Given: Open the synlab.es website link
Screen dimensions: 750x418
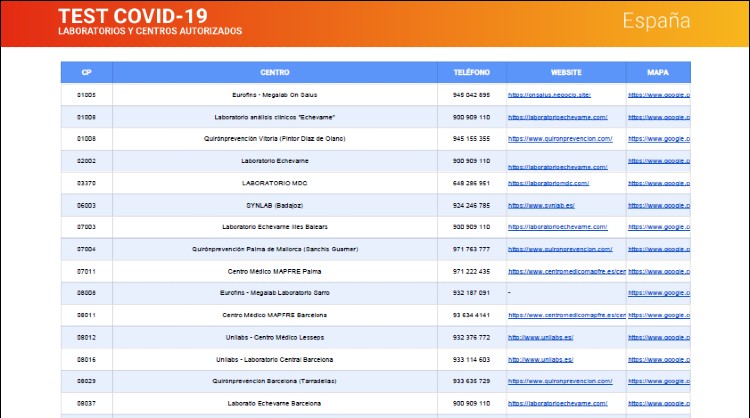Looking at the screenshot, I should point(541,206).
